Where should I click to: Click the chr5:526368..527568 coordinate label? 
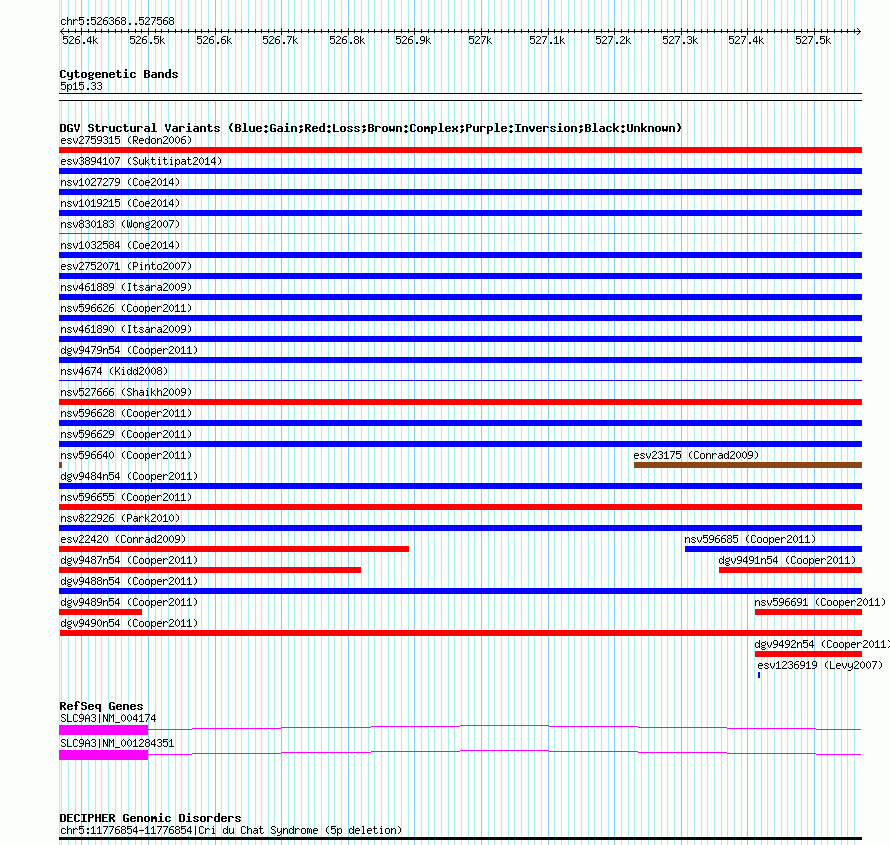(117, 21)
